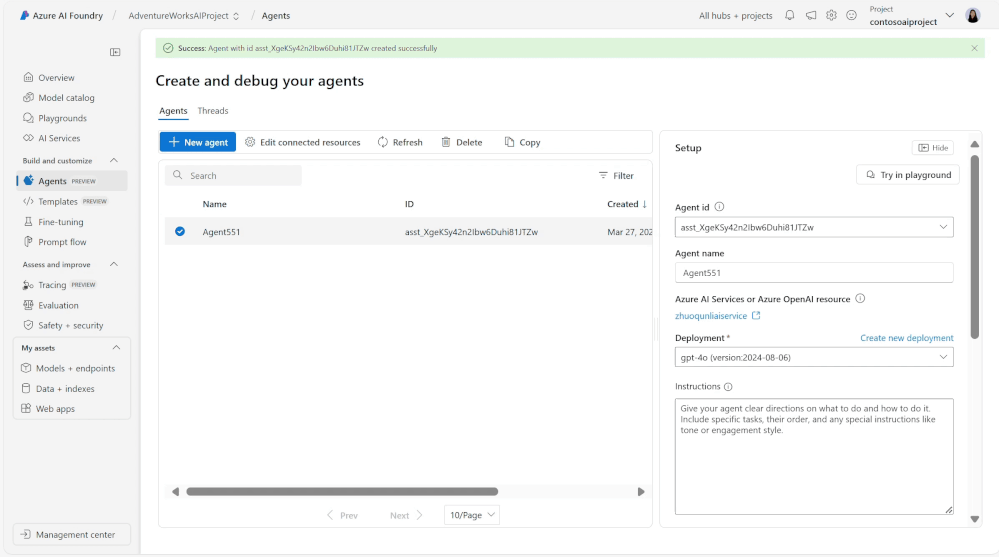
Task: Open external link icon beside zhuoqunliaiservice
Action: (756, 315)
